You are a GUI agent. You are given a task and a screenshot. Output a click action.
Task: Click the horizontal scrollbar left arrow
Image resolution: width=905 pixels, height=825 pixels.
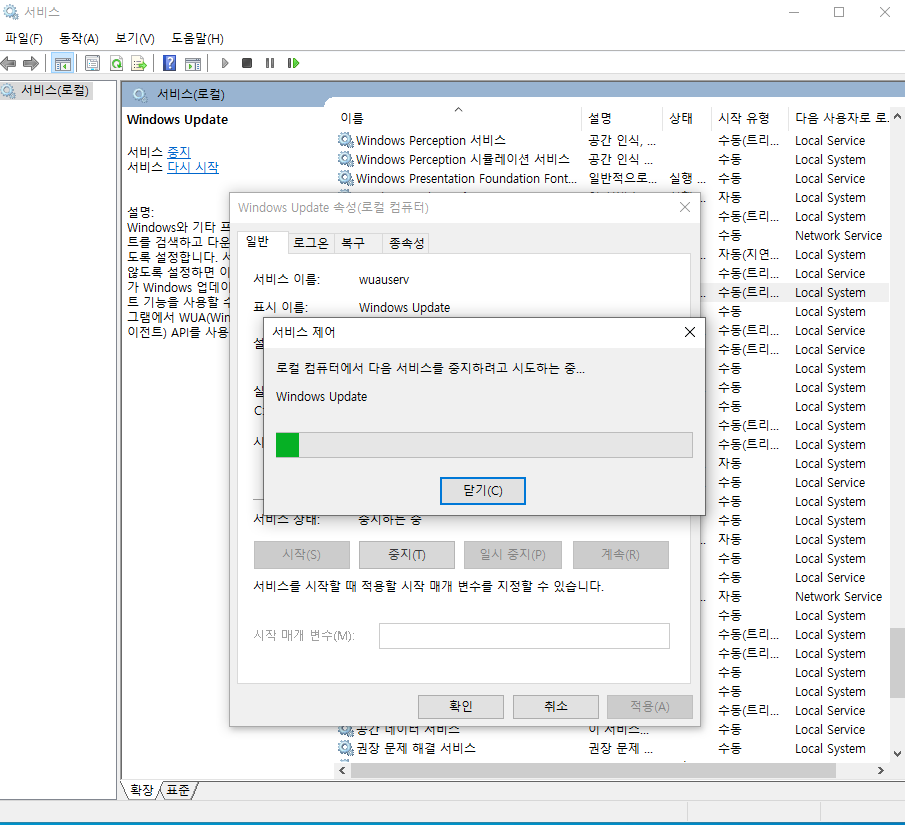342,771
